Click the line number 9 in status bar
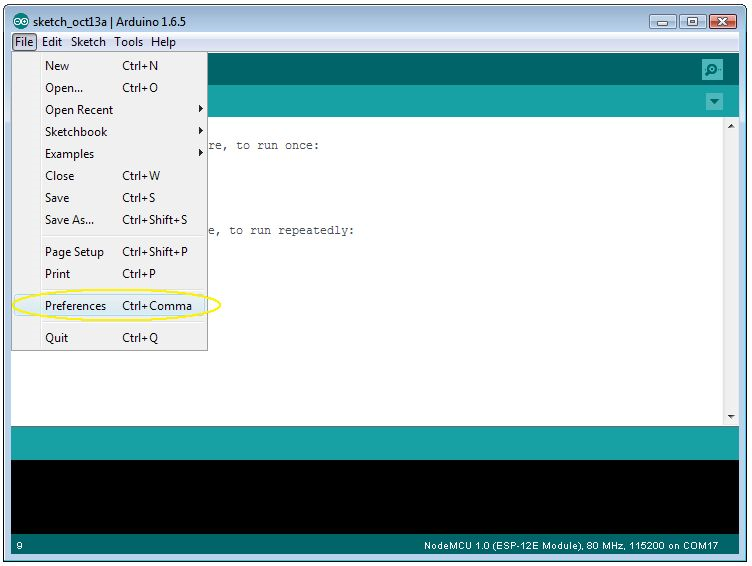This screenshot has height=566, width=752. click(x=19, y=545)
